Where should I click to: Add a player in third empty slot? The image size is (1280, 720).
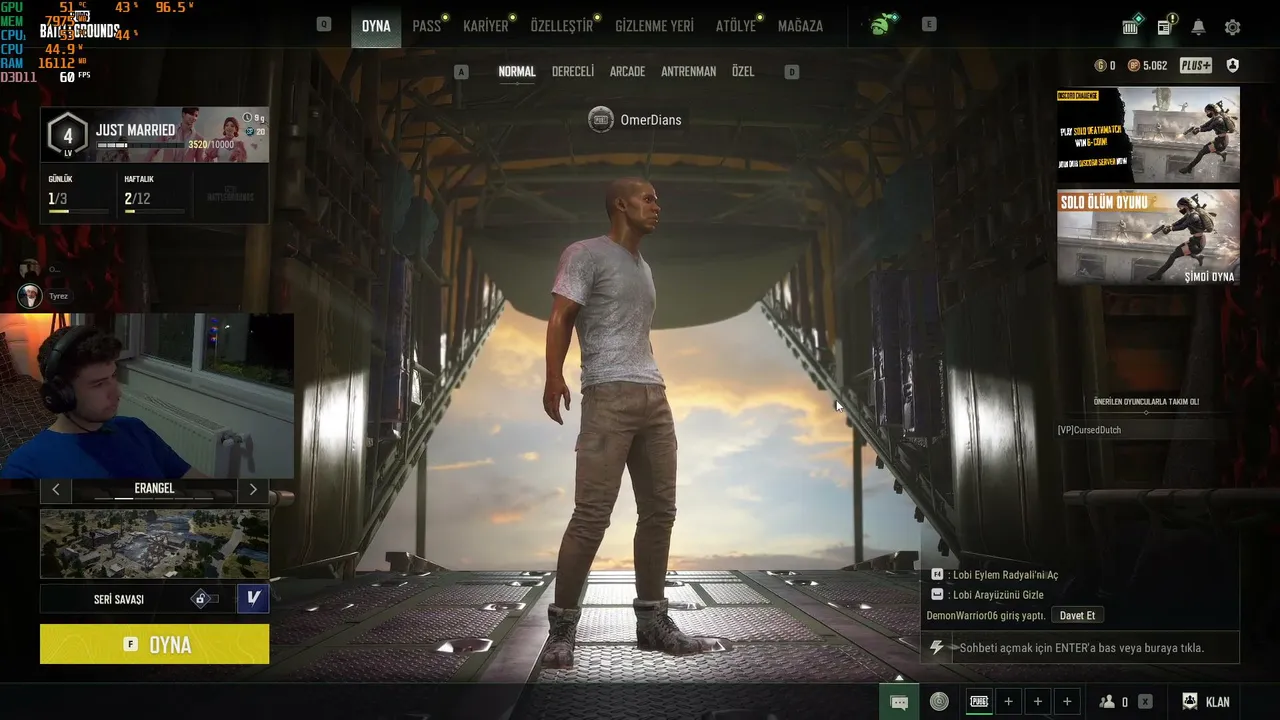pyautogui.click(x=1067, y=702)
